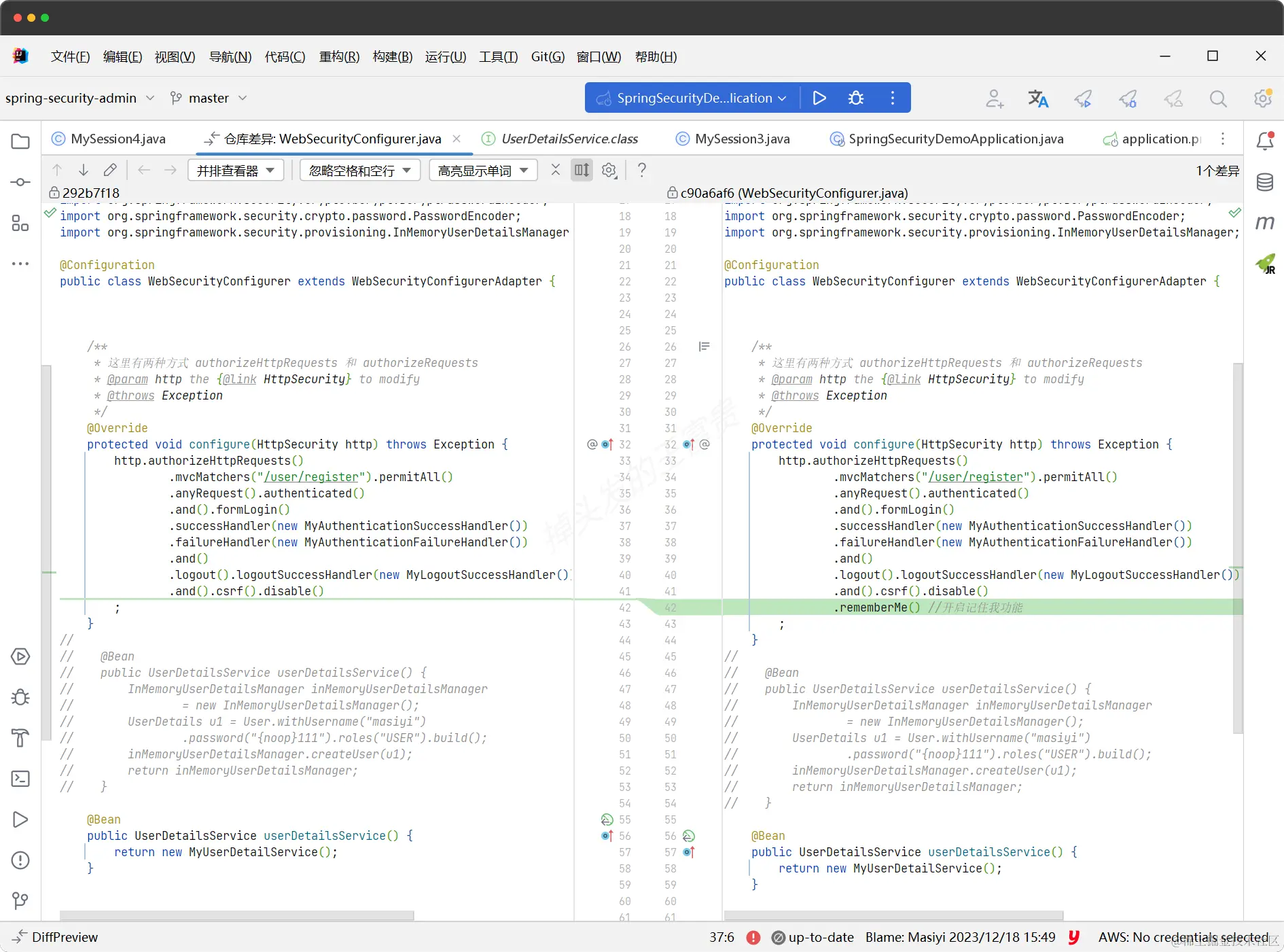The height and width of the screenshot is (952, 1284).
Task: Expand the spring-security-admin project dropdown
Action: 79,98
